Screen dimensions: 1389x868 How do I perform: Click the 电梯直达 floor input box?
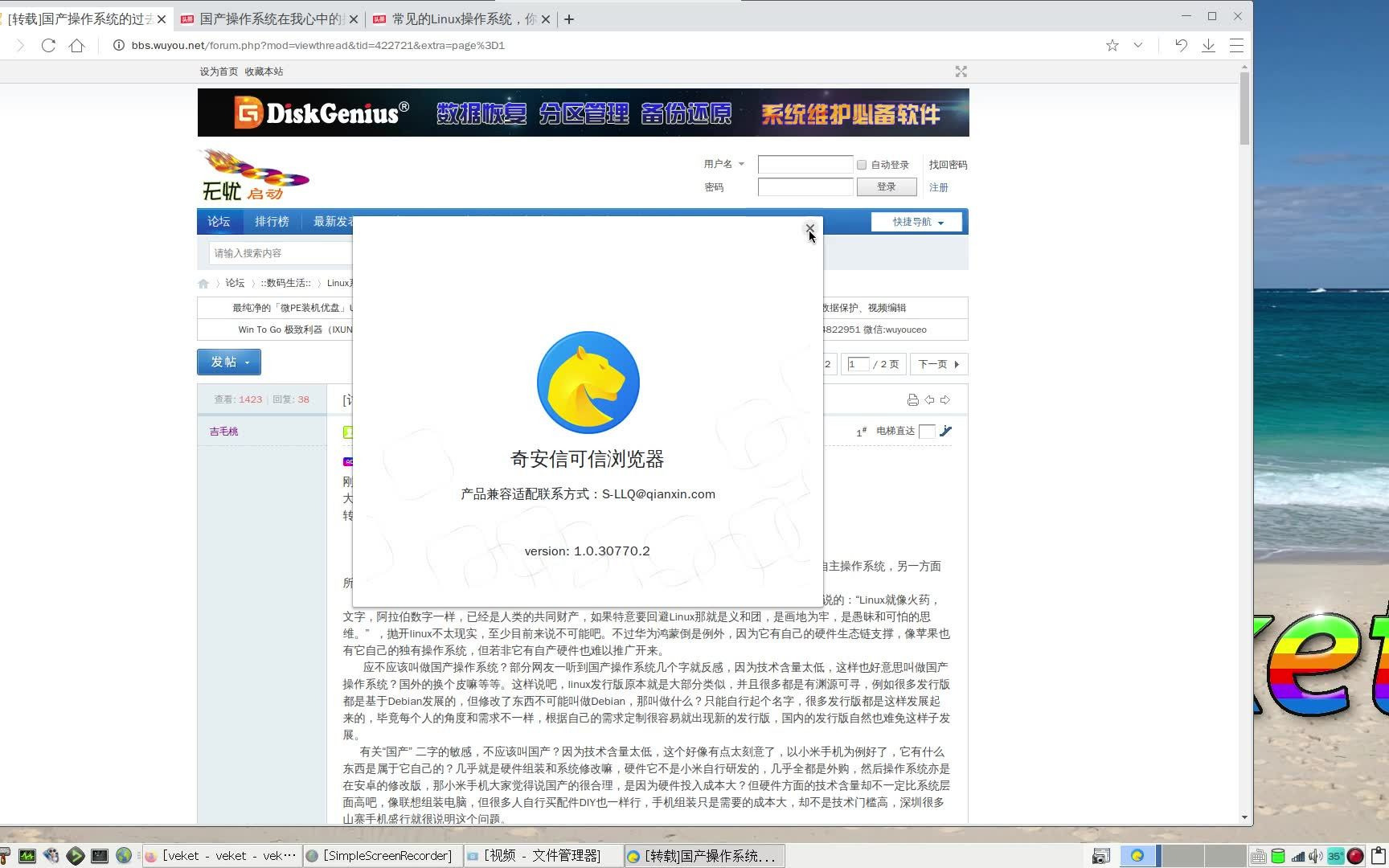point(927,432)
